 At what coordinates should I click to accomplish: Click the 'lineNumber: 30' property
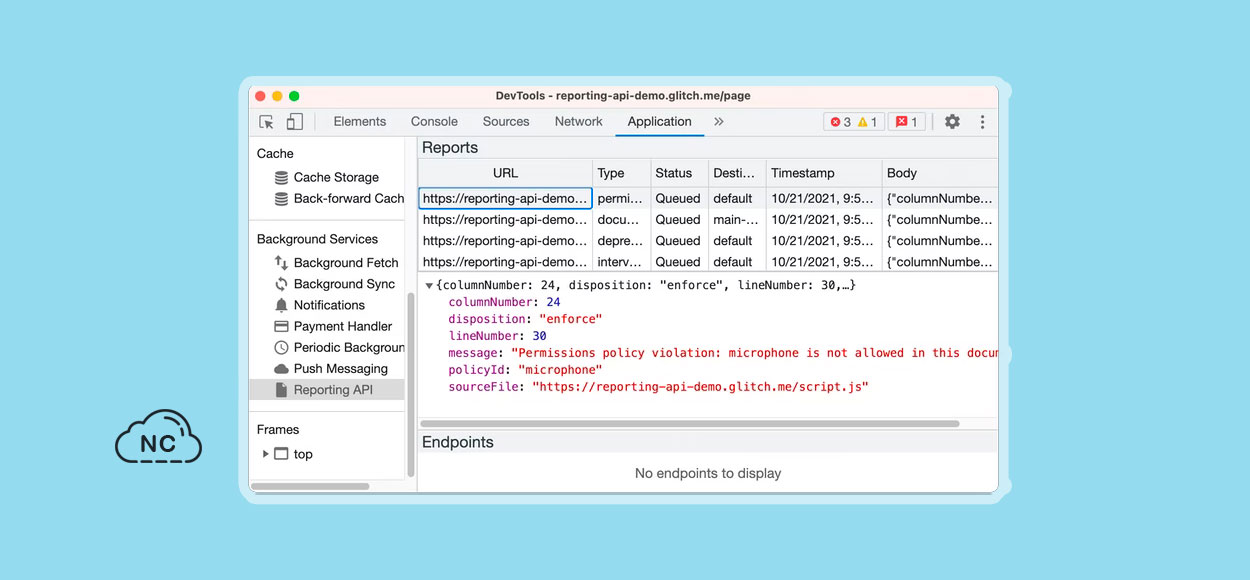point(497,336)
